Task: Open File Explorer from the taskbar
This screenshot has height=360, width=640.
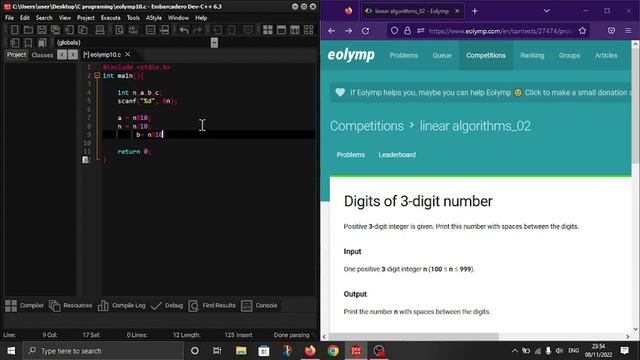Action: 241,351
